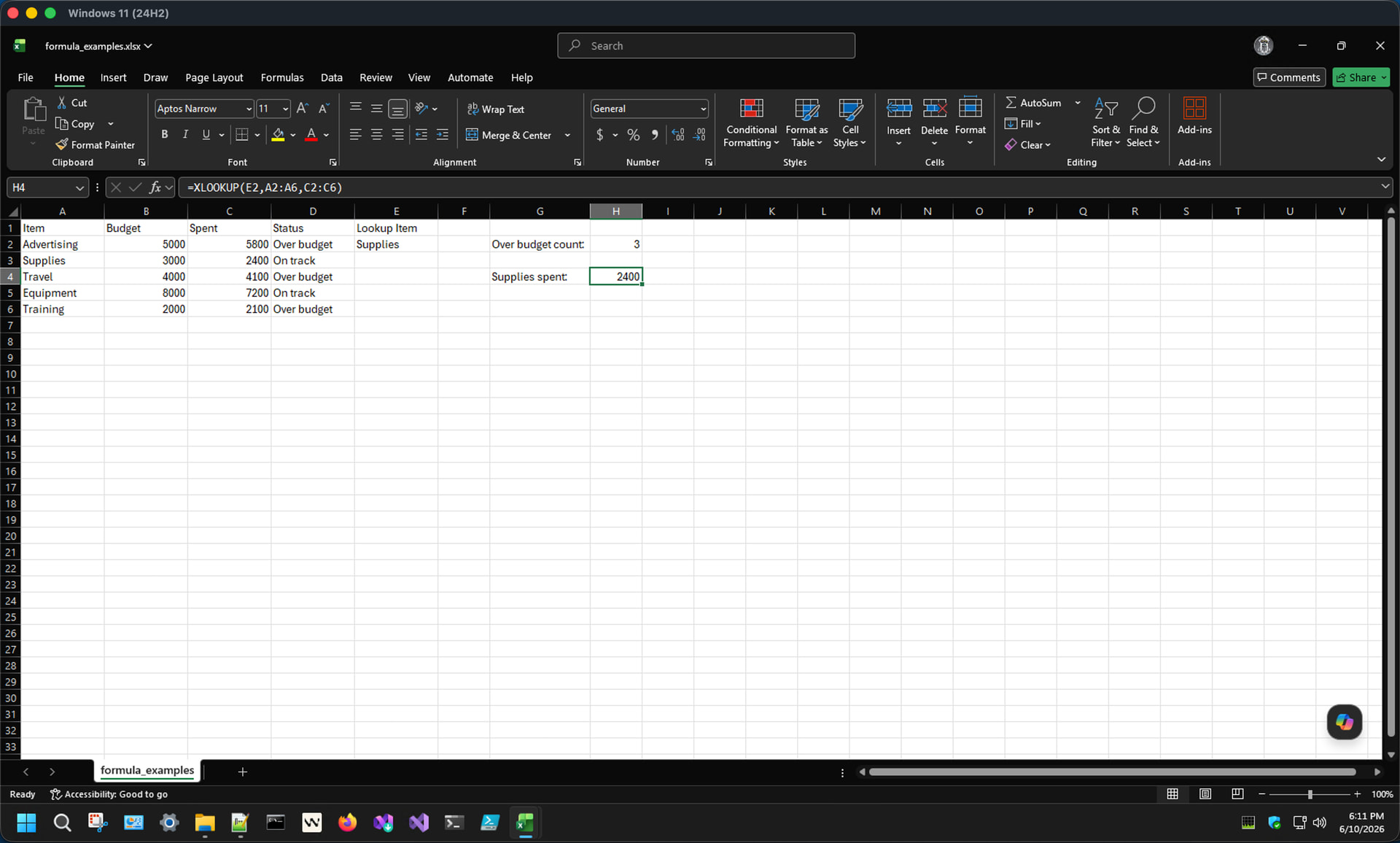Expand the font size dropdown
This screenshot has width=1400, height=843.
(x=285, y=109)
